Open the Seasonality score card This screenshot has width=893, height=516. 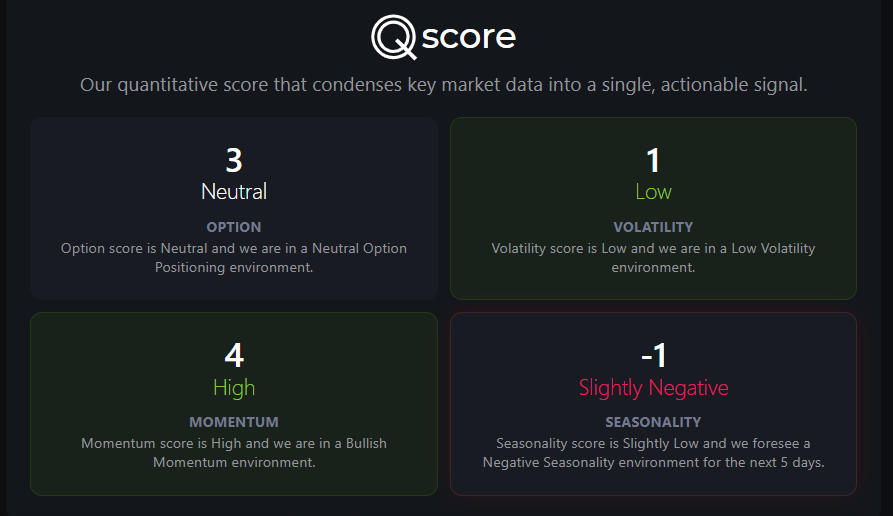(653, 404)
